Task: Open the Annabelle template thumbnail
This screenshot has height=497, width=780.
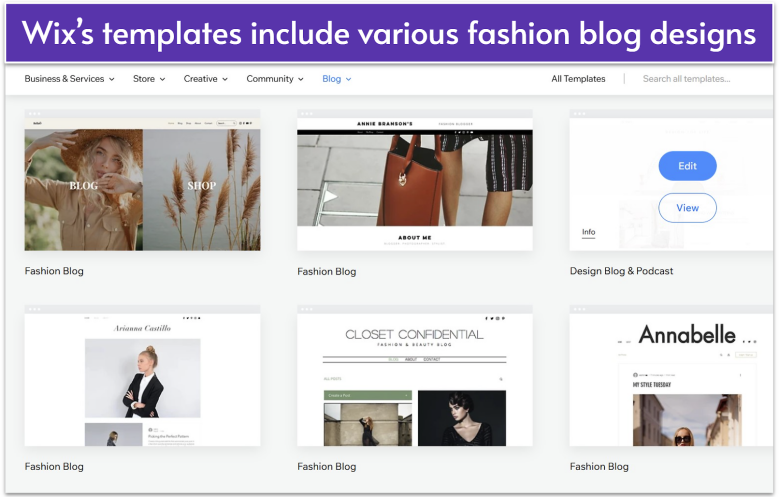Action: pos(672,376)
